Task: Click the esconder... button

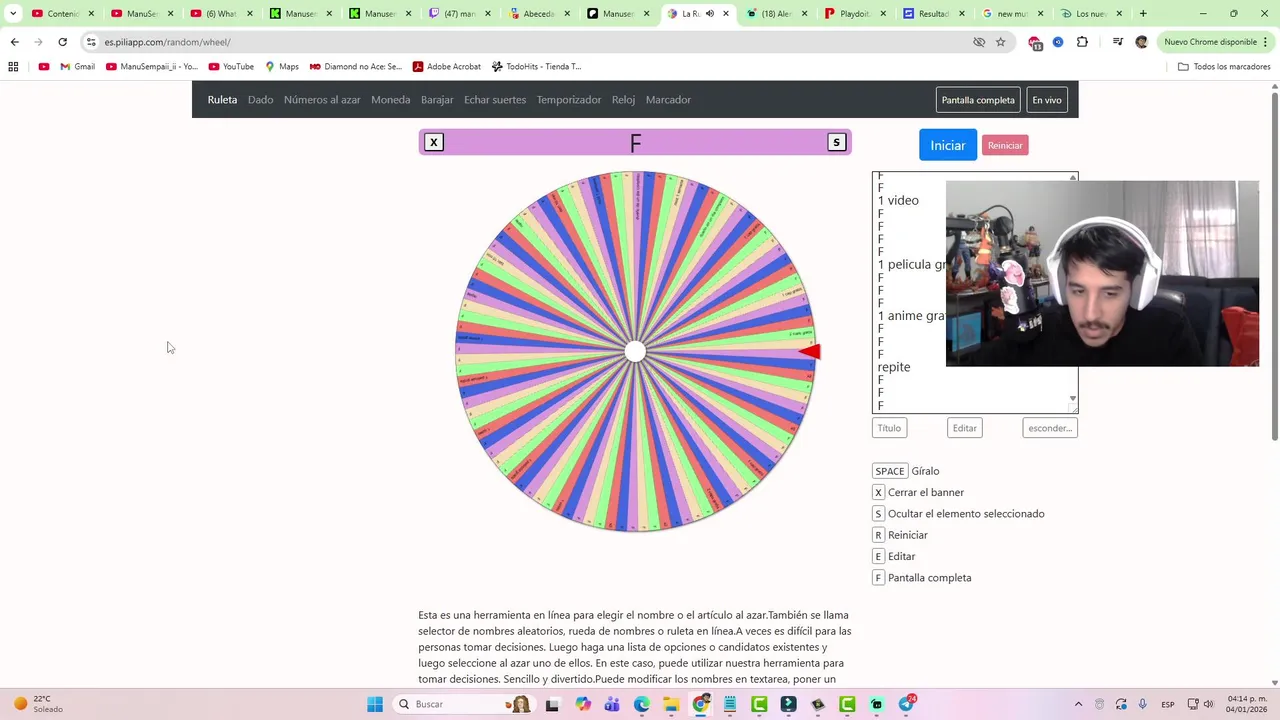Action: point(1050,428)
